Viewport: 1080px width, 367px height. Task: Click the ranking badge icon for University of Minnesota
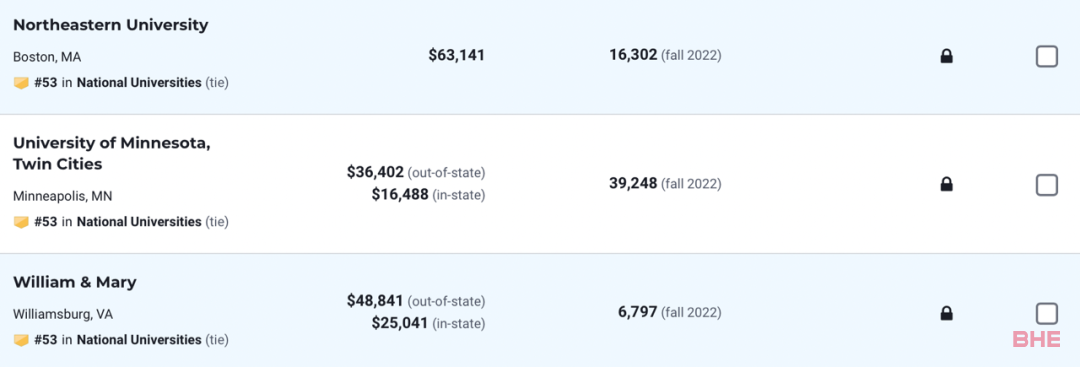pos(21,222)
